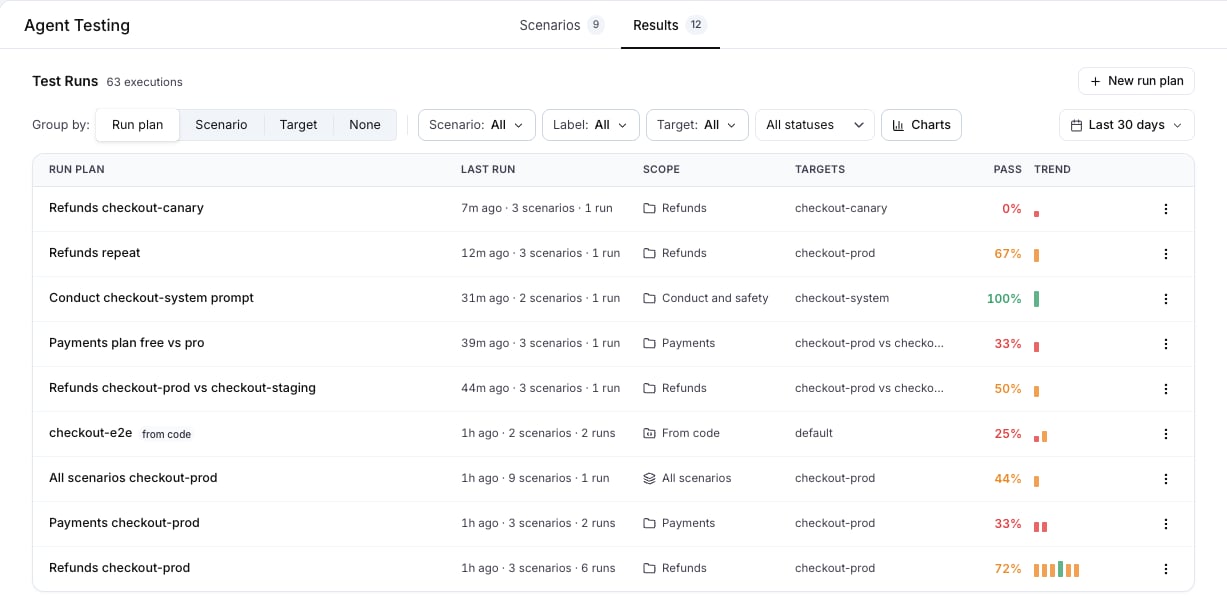Click trend bars for Refunds checkout-prod
This screenshot has height=604, width=1227.
click(1057, 570)
